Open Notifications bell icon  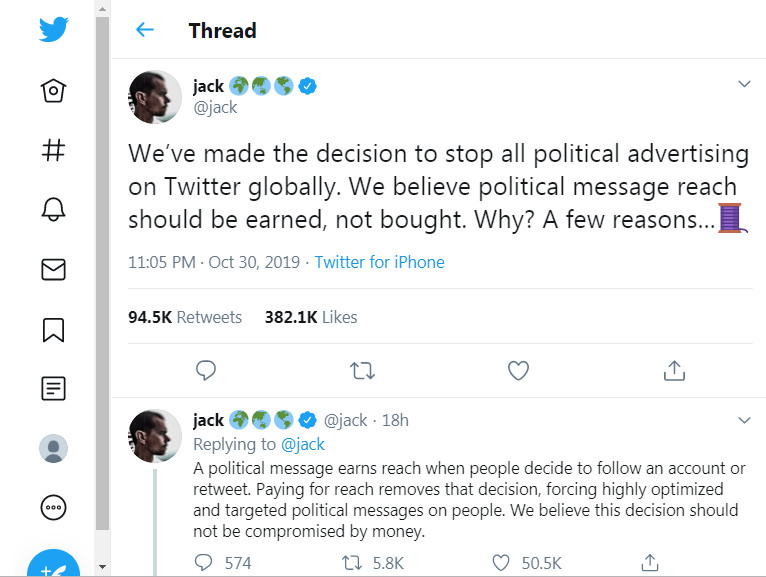pos(53,210)
